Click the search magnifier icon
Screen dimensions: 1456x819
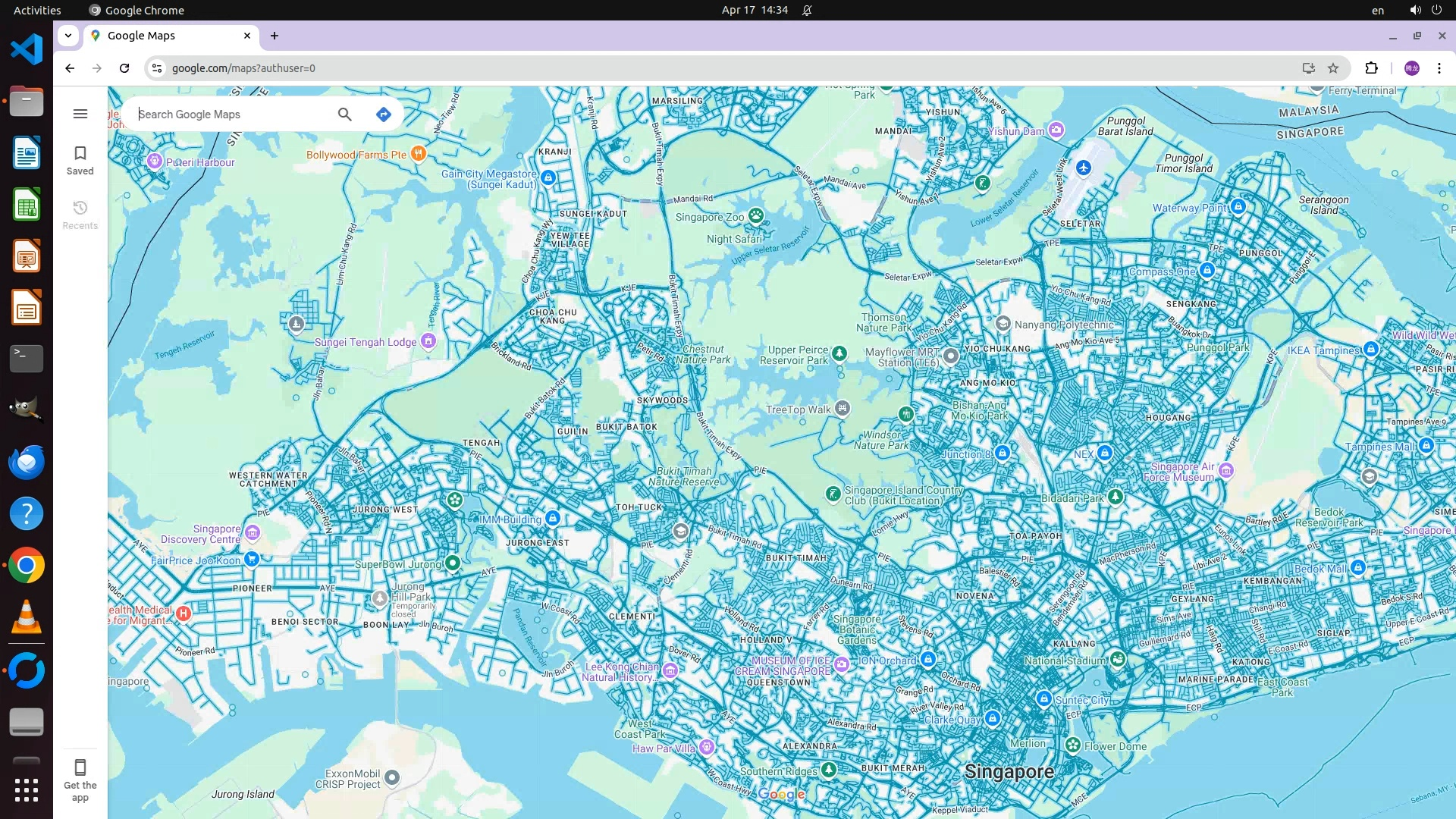(345, 115)
